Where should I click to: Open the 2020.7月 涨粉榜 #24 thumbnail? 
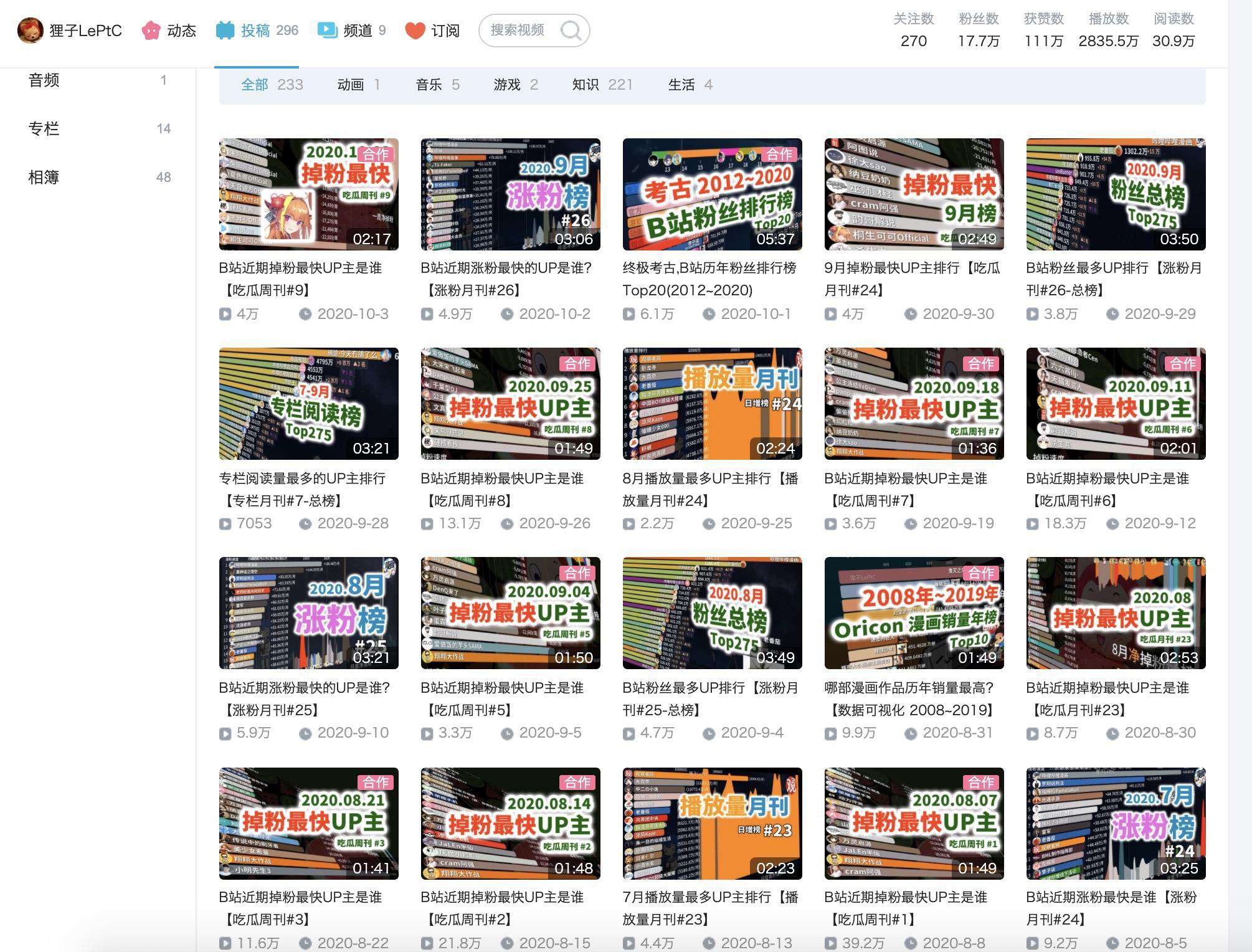(1116, 824)
